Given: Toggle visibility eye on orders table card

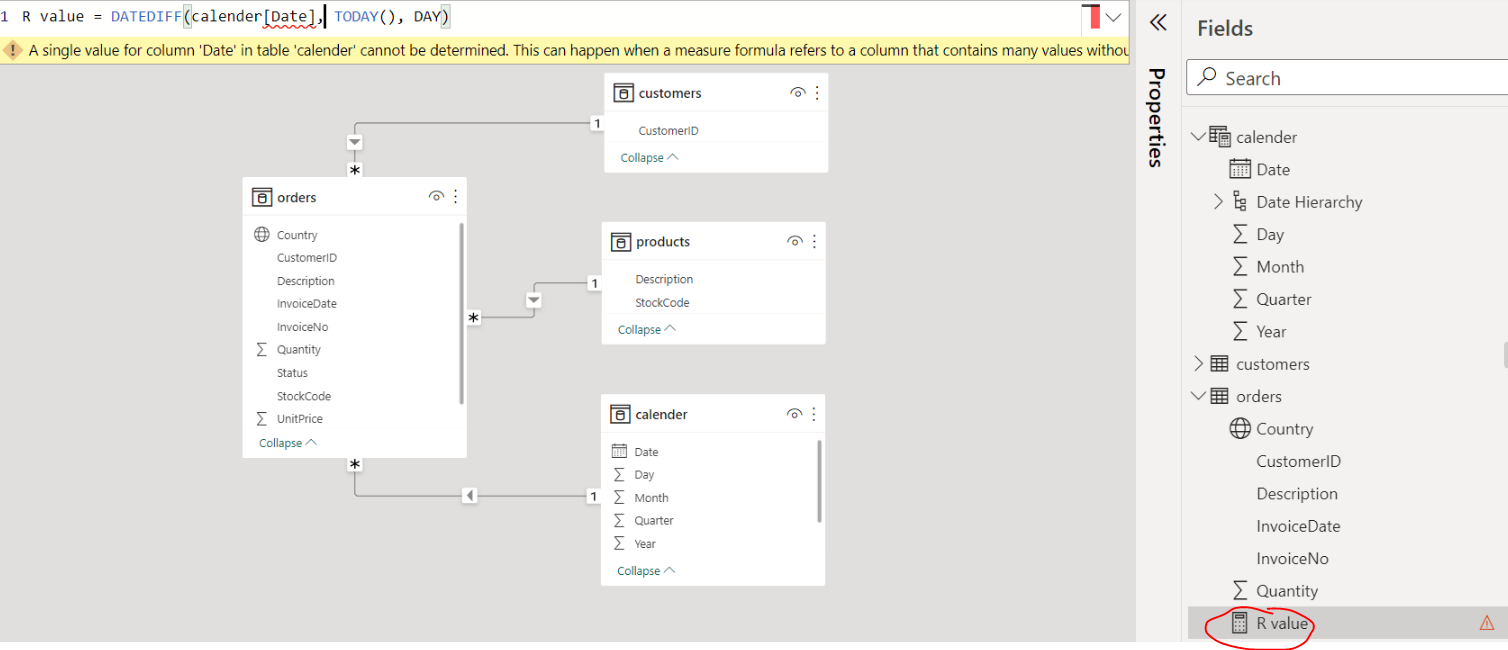Looking at the screenshot, I should coord(436,197).
